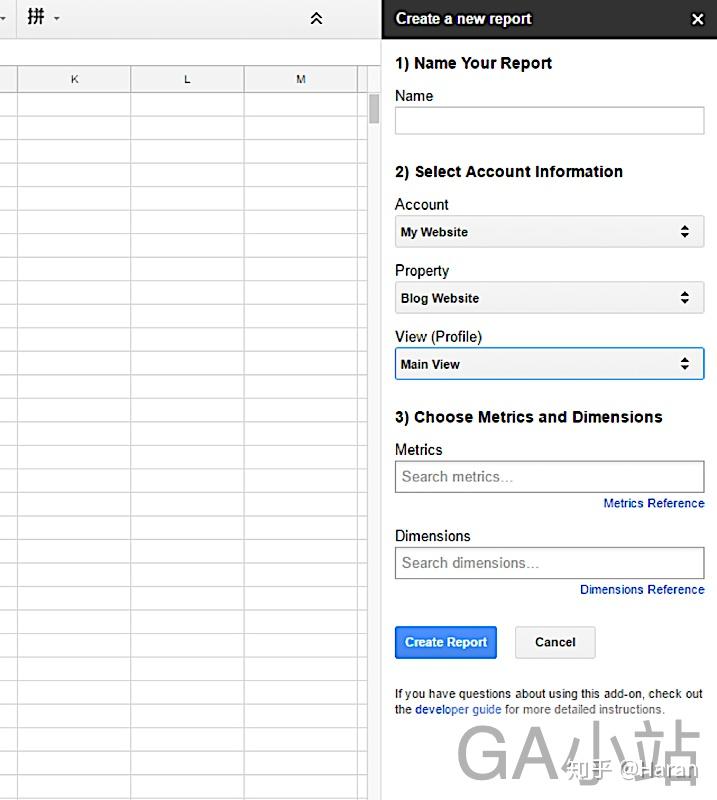Select the first cell under column L
Image resolution: width=717 pixels, height=800 pixels.
click(x=187, y=104)
